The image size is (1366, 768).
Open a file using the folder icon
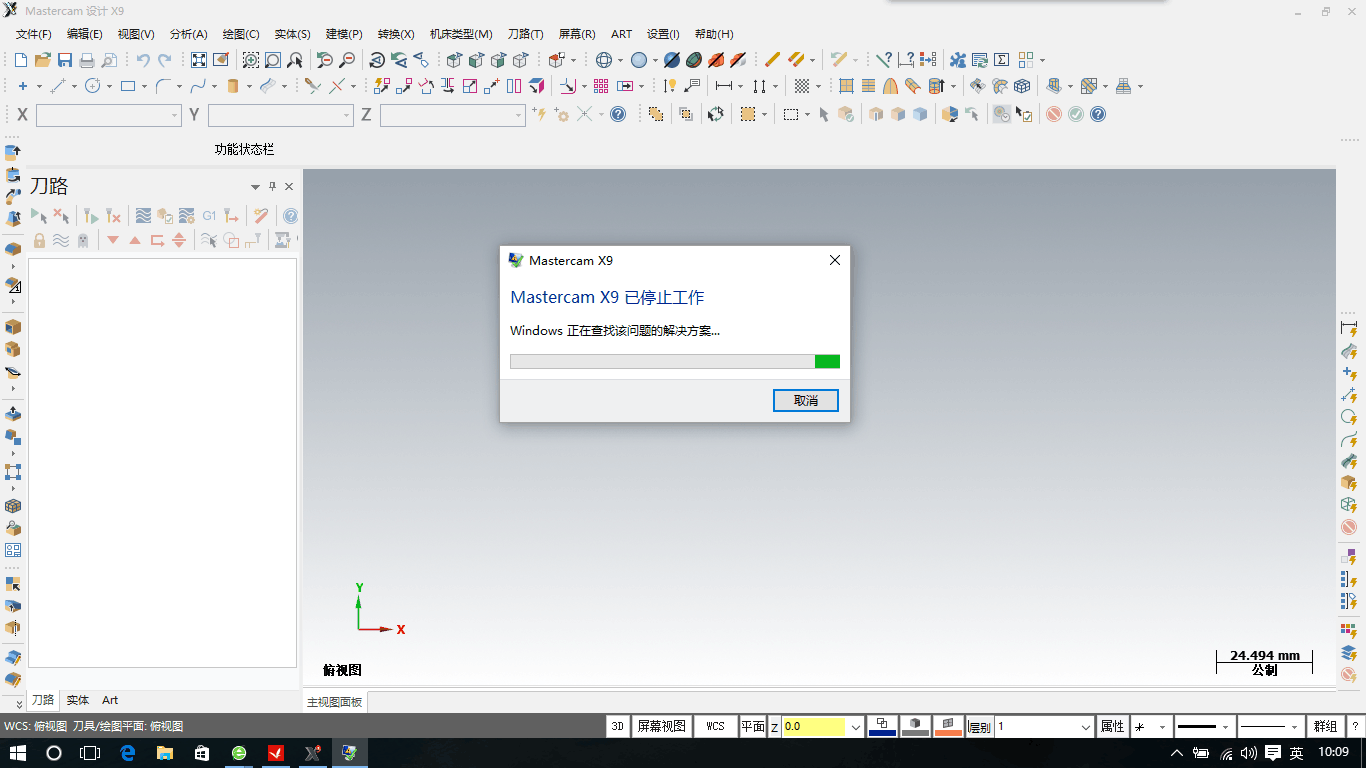pyautogui.click(x=42, y=60)
